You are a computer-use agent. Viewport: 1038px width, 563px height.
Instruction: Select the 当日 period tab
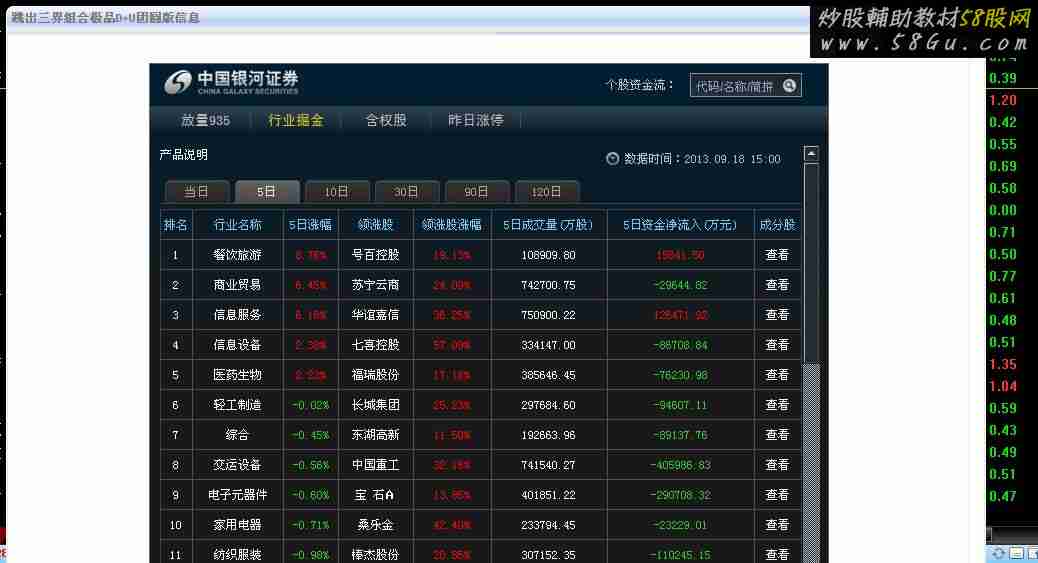click(197, 191)
